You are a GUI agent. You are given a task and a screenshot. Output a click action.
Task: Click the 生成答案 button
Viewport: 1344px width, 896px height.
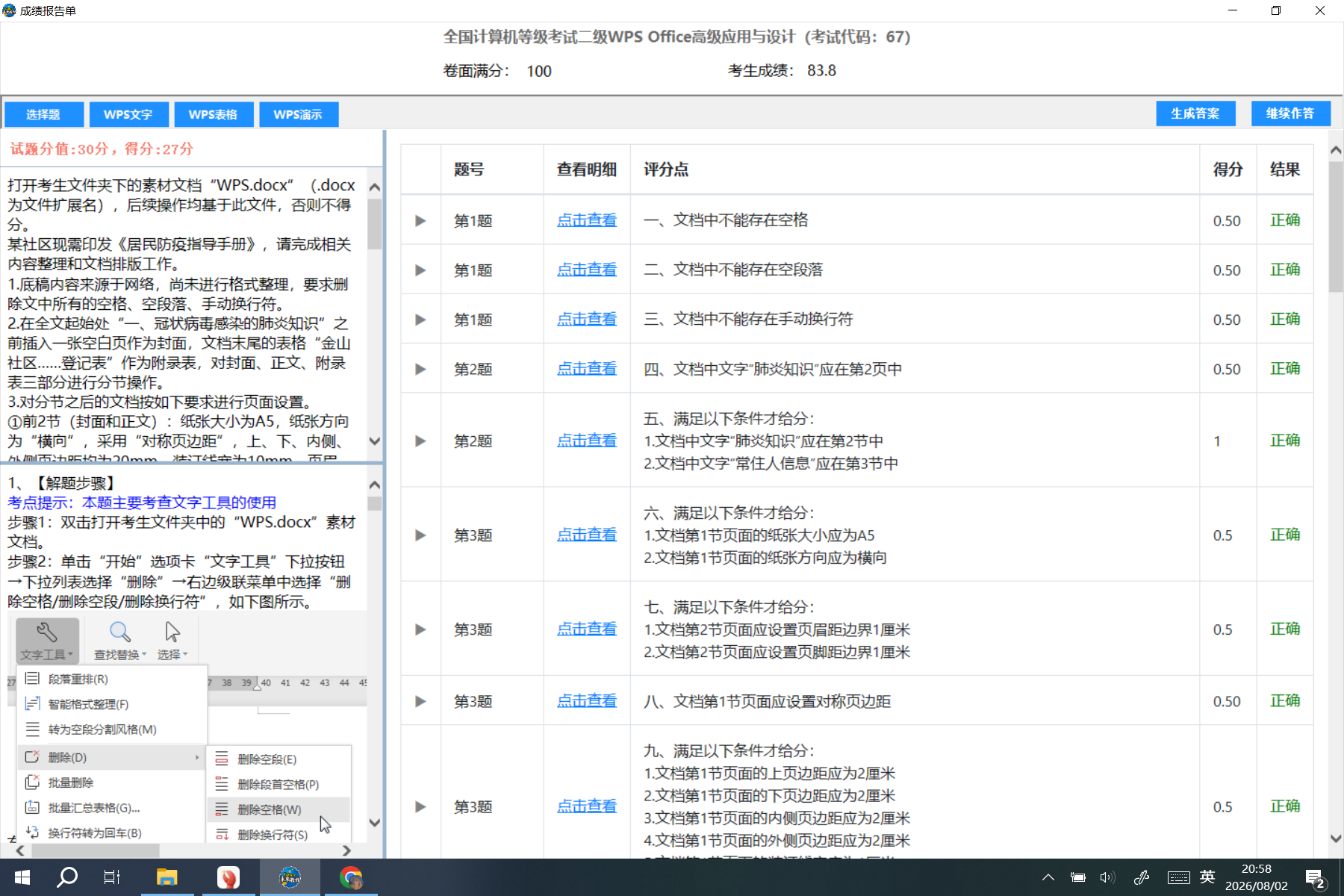1195,113
